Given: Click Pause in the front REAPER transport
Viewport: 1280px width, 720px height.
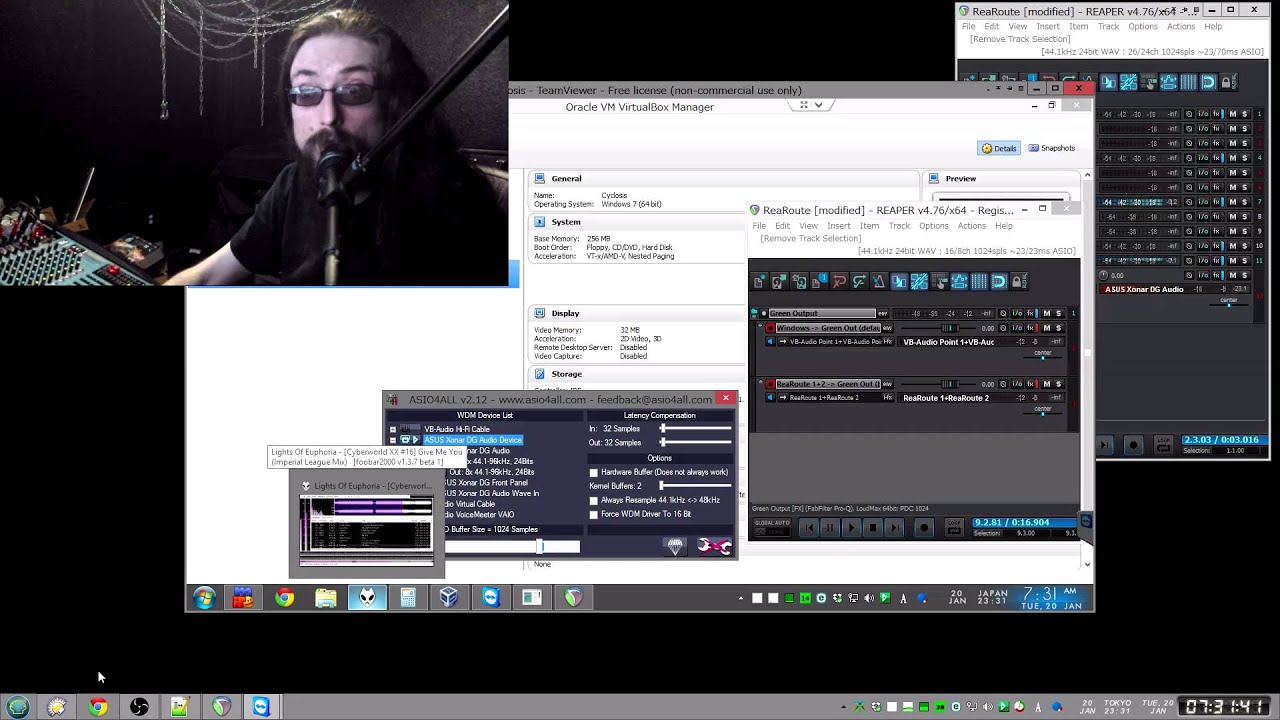Looking at the screenshot, I should tap(829, 527).
